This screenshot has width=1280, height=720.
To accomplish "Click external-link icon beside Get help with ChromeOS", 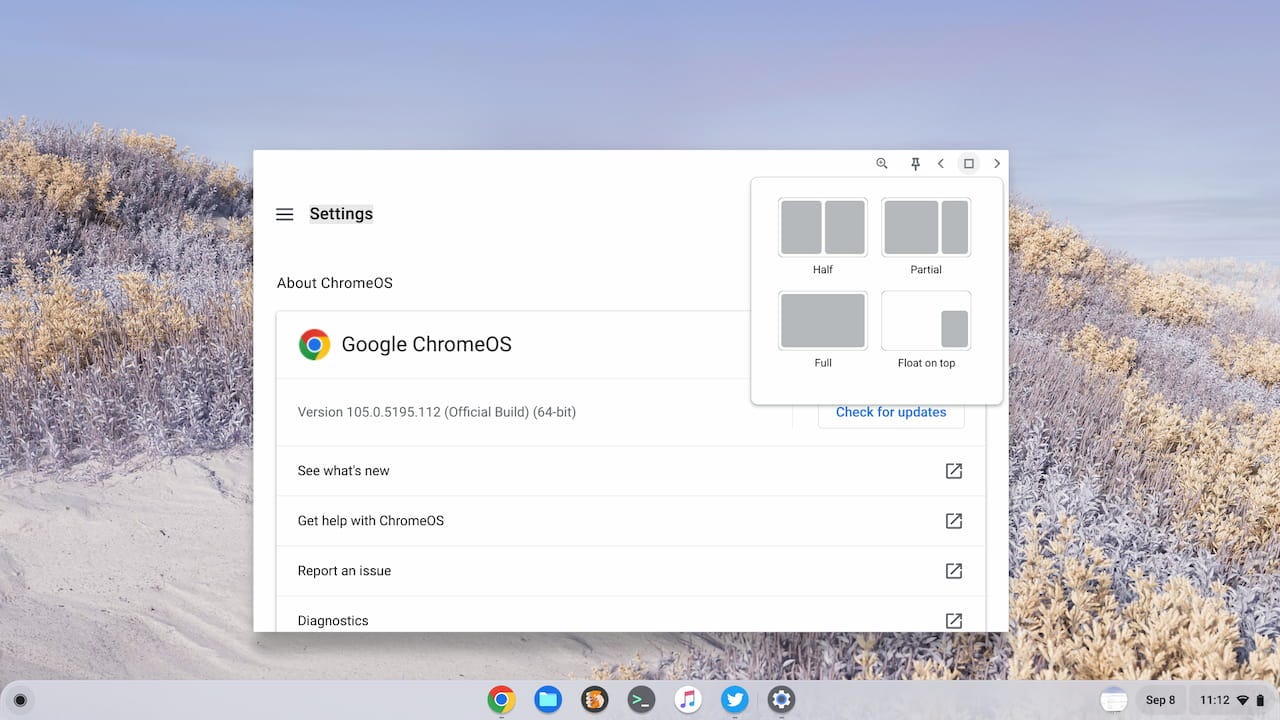I will point(954,521).
